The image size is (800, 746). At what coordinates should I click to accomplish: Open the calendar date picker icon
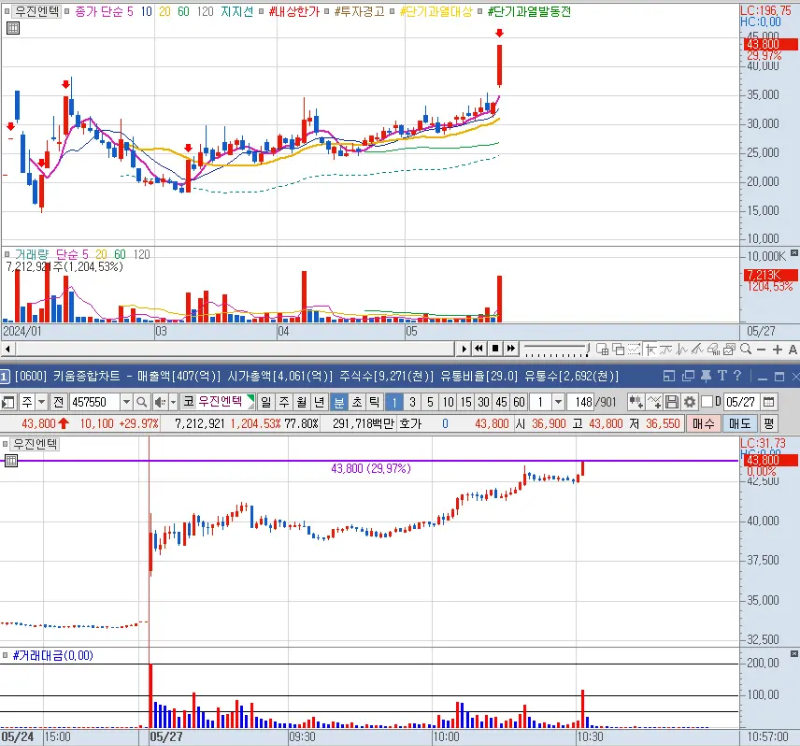pyautogui.click(x=768, y=402)
